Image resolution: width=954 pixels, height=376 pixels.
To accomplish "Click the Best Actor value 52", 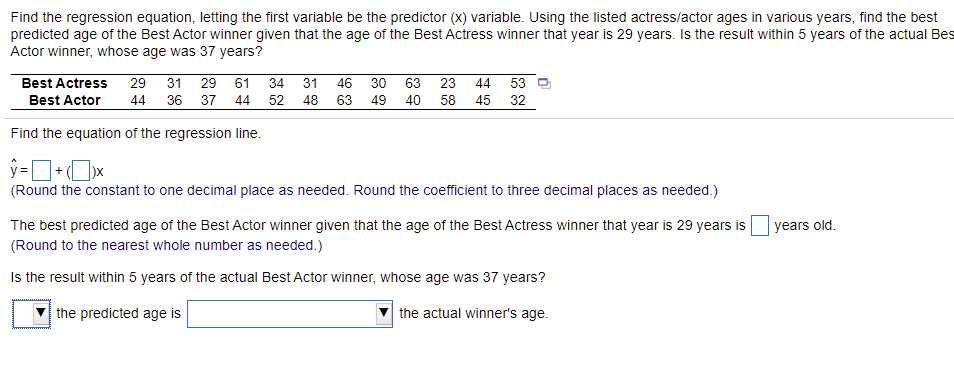I will click(x=276, y=100).
